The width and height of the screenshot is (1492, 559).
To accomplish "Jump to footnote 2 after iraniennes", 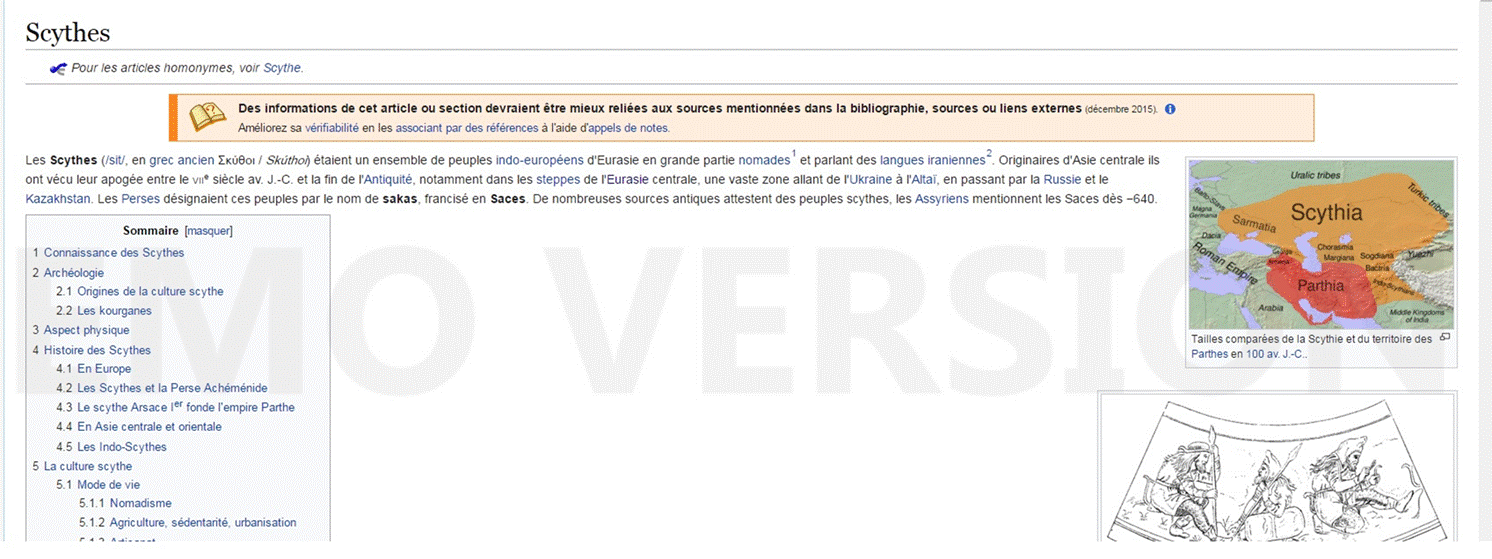I will click(989, 154).
